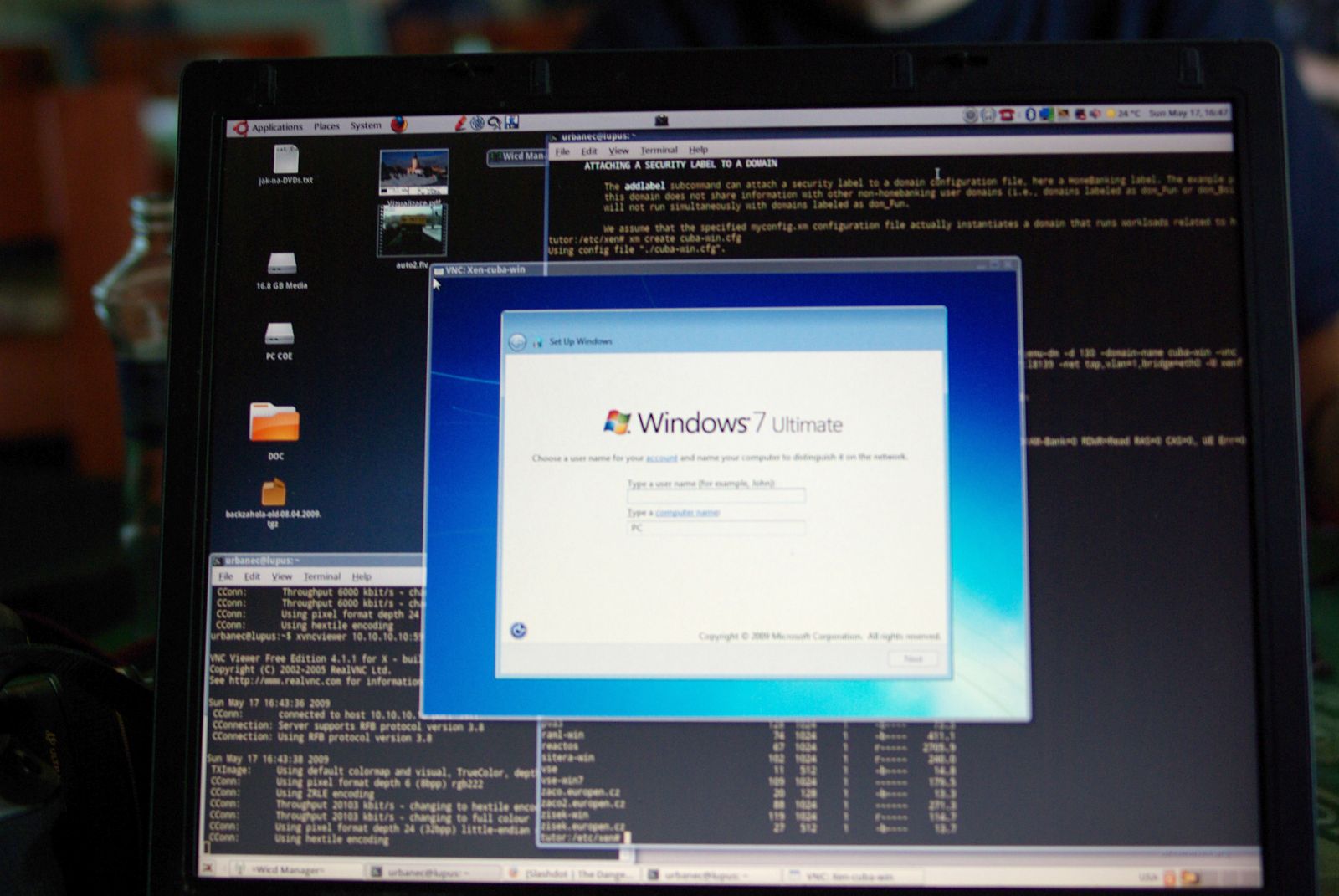Open the Places menu
This screenshot has width=1339, height=896.
tap(326, 126)
